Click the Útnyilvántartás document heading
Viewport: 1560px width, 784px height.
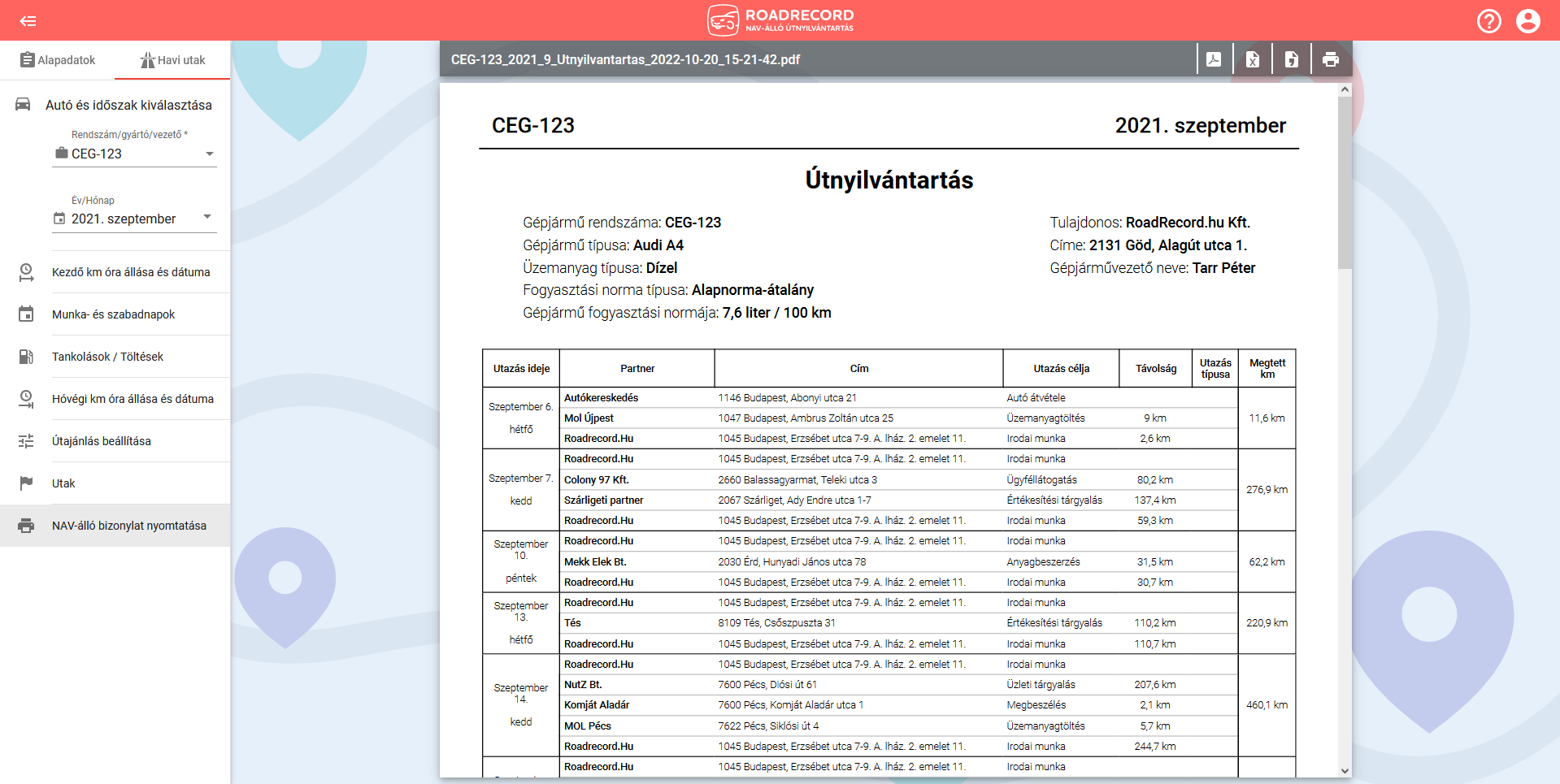[x=889, y=180]
